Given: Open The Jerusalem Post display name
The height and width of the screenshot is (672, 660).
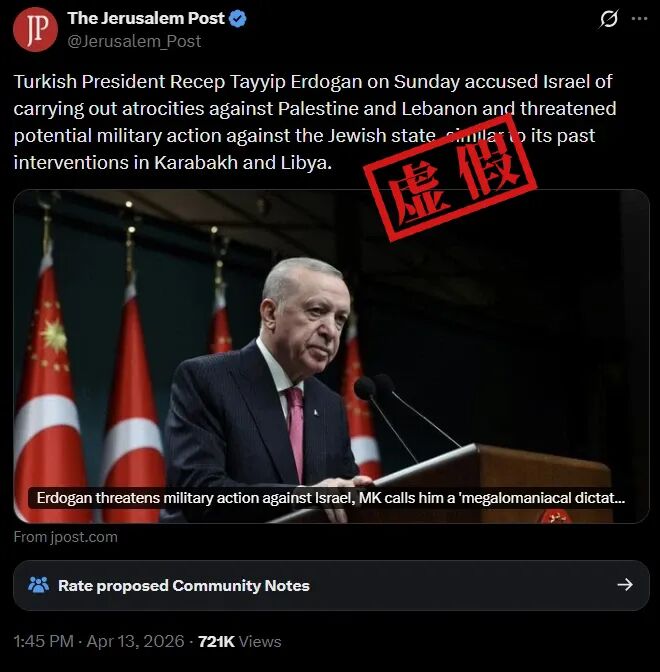Looking at the screenshot, I should click(146, 18).
